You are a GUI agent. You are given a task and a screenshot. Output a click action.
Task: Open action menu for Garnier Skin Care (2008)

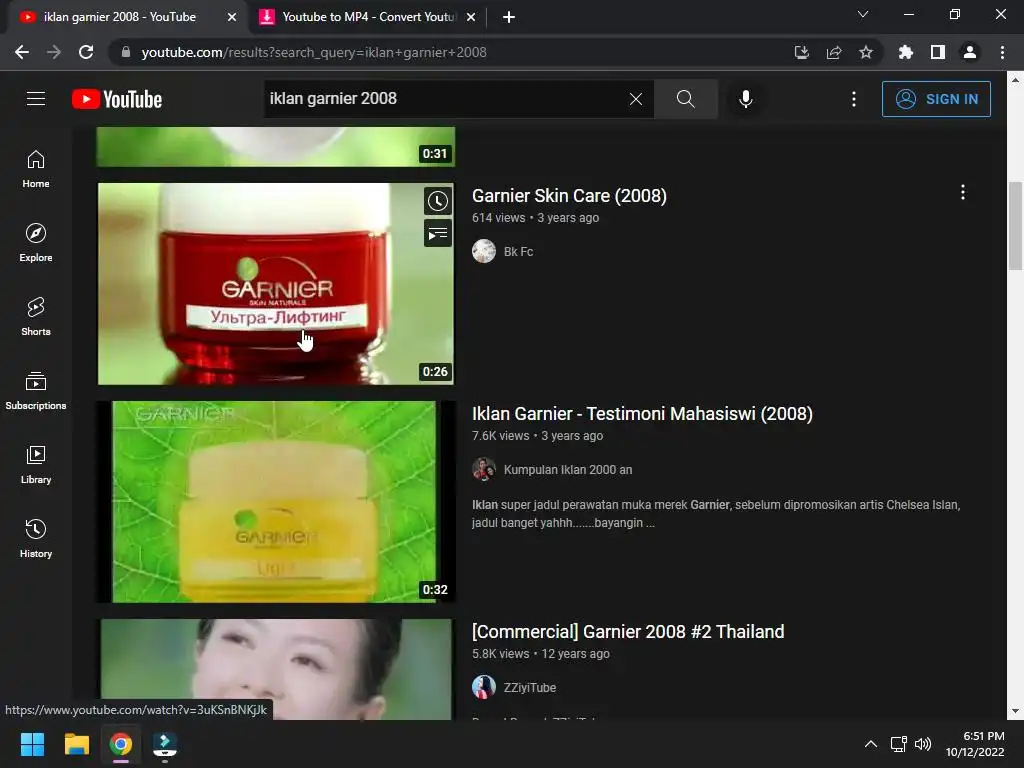[x=963, y=192]
